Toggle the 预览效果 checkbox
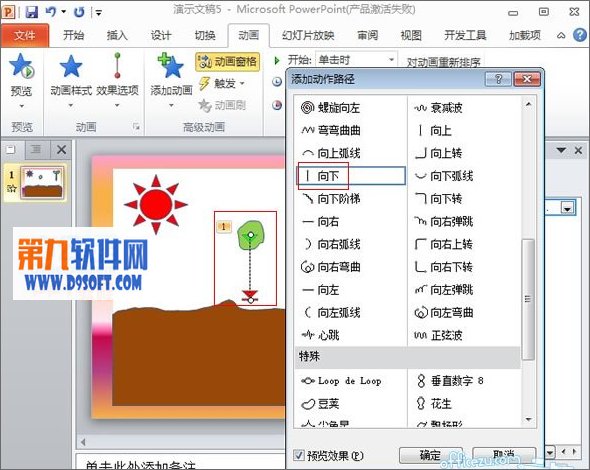The width and height of the screenshot is (590, 470). pos(300,455)
